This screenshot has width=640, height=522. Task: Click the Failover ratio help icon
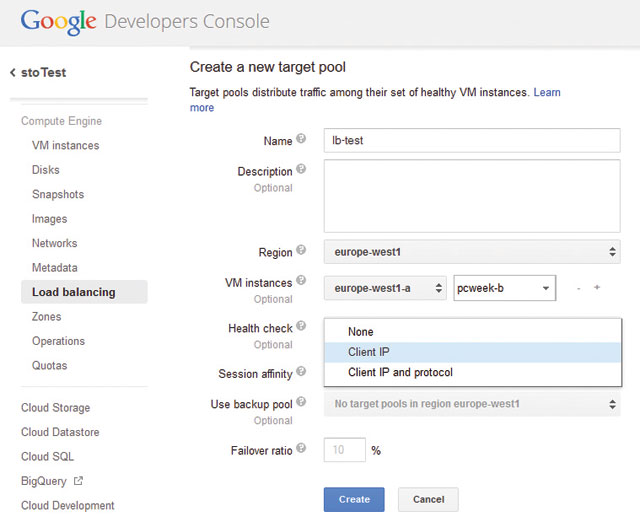(301, 448)
